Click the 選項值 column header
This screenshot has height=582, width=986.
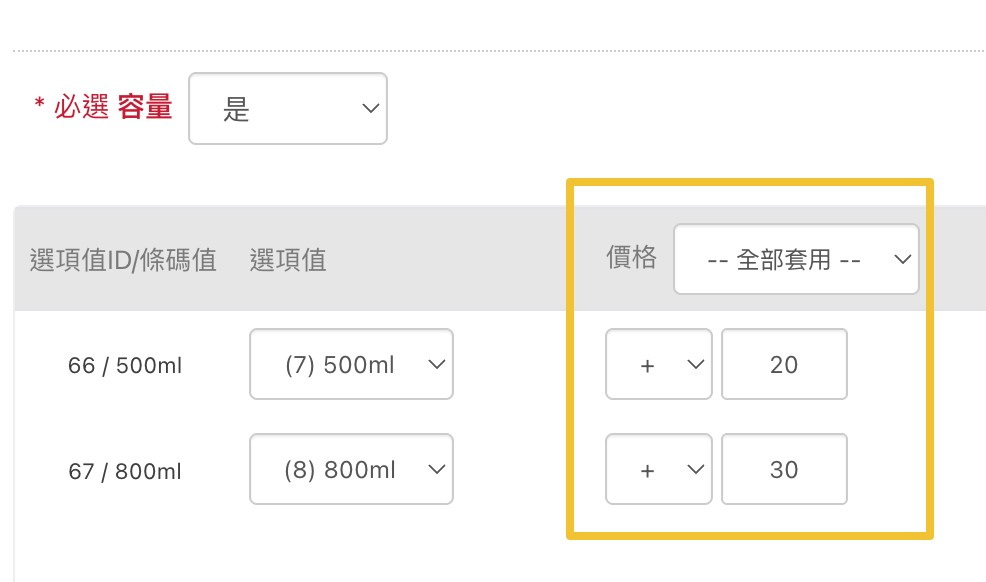288,261
